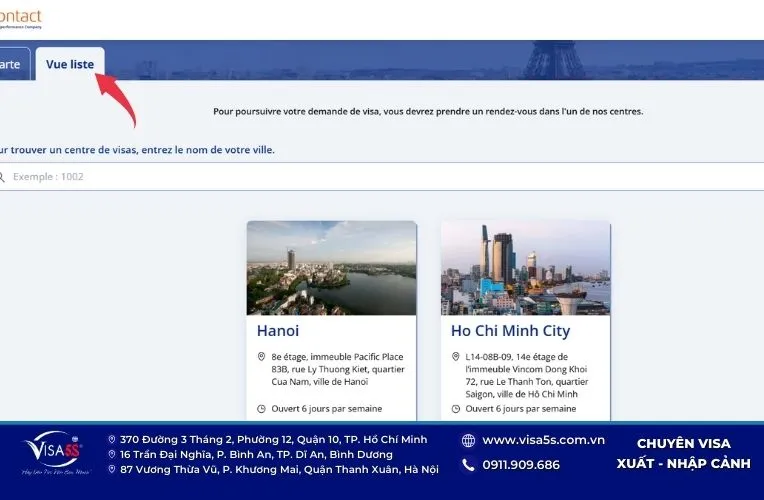This screenshot has width=764, height=500.
Task: Click the search magnifier icon
Action: [x=3, y=177]
